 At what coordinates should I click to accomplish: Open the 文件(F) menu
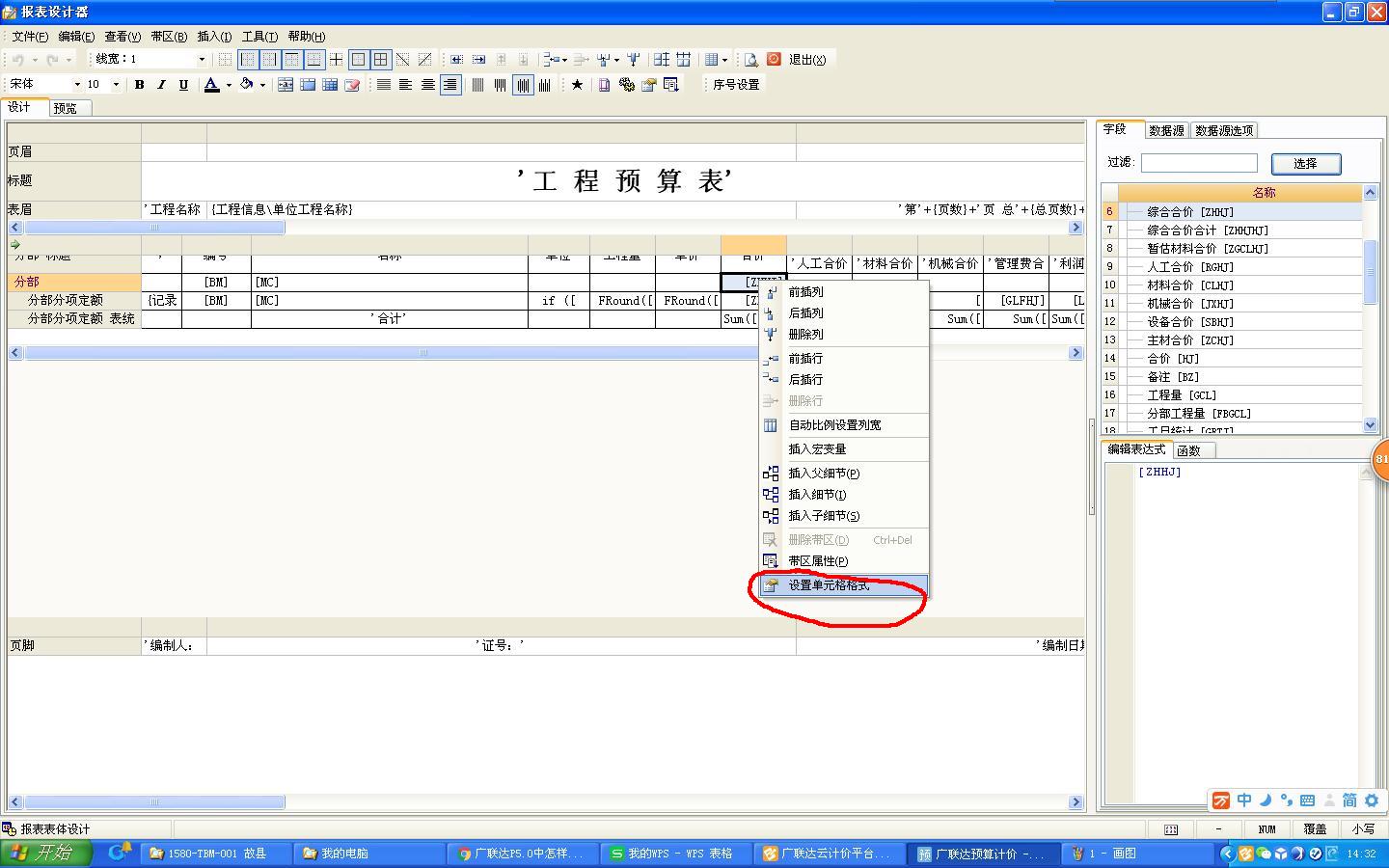(30, 37)
